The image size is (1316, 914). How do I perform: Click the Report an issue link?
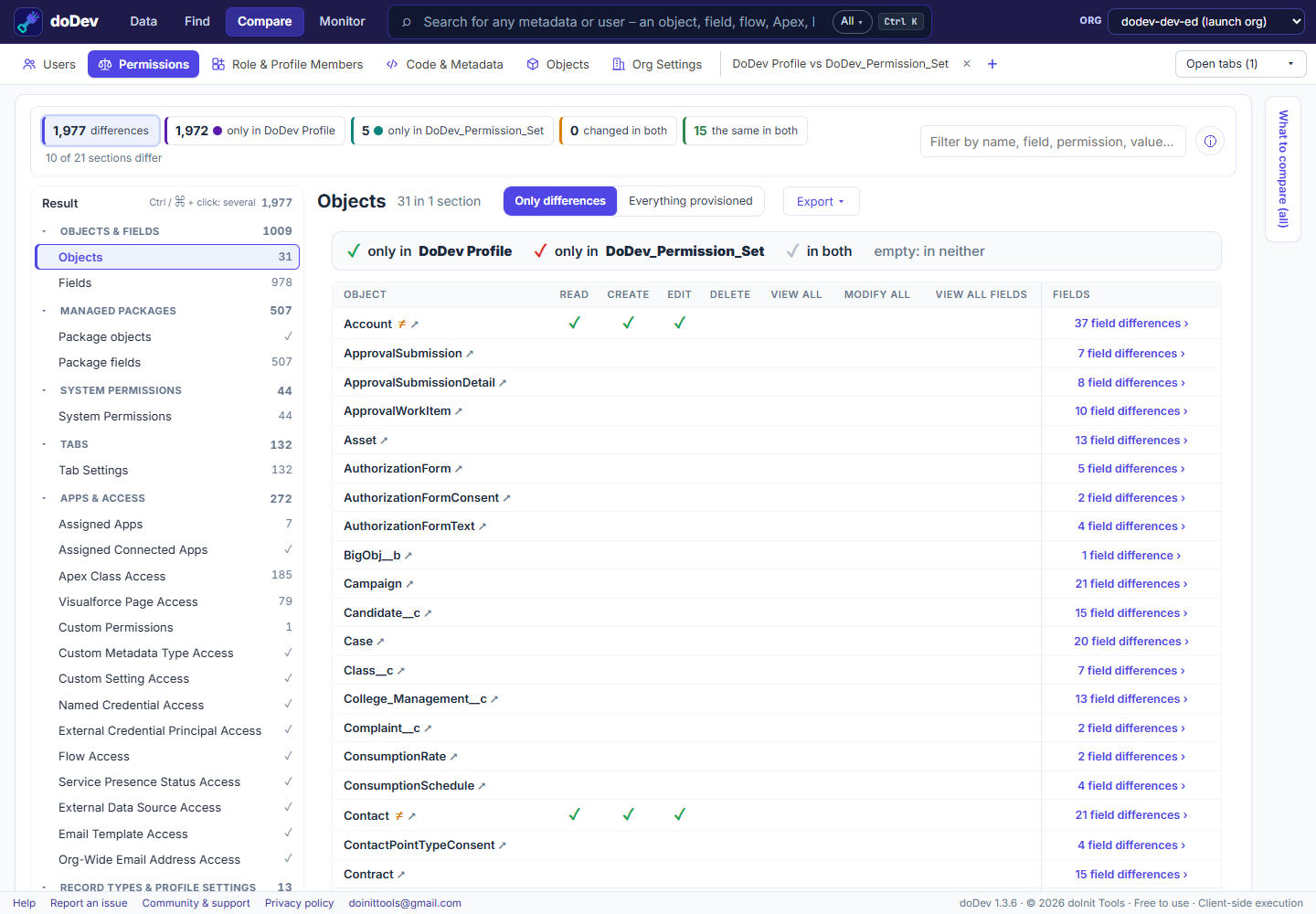pyautogui.click(x=89, y=903)
